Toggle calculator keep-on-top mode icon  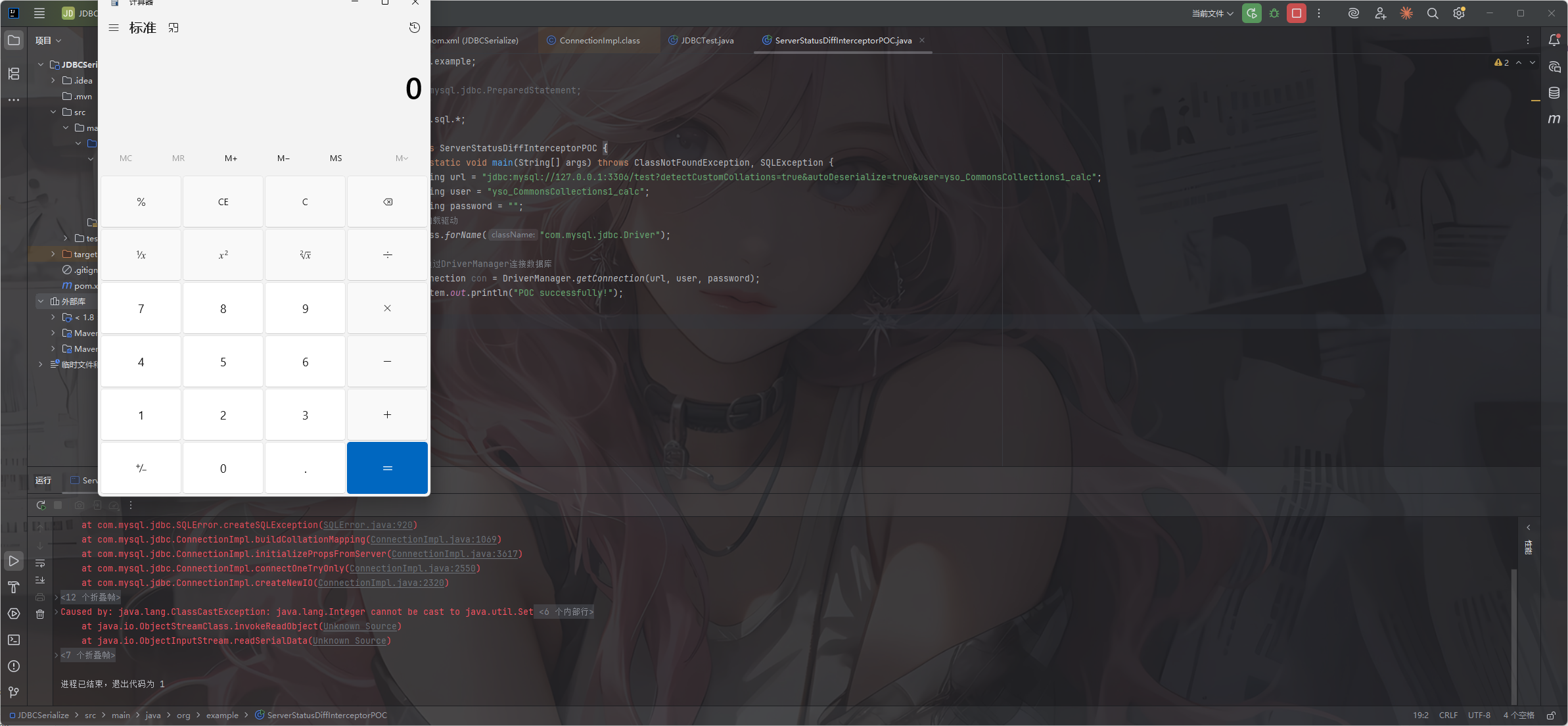click(173, 28)
